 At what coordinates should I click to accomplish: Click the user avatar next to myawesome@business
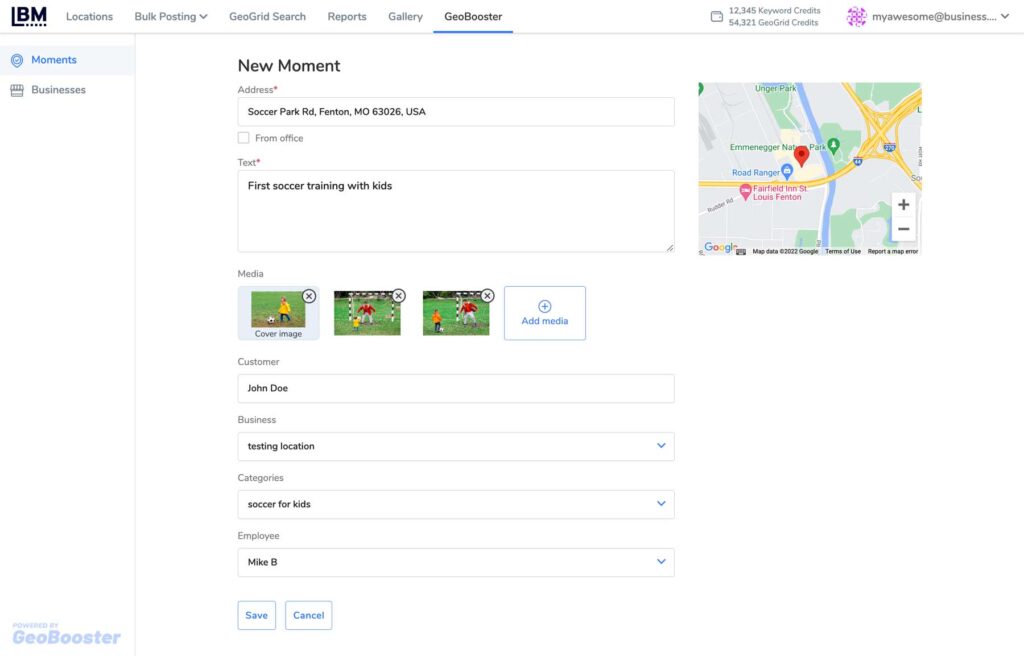(x=856, y=16)
